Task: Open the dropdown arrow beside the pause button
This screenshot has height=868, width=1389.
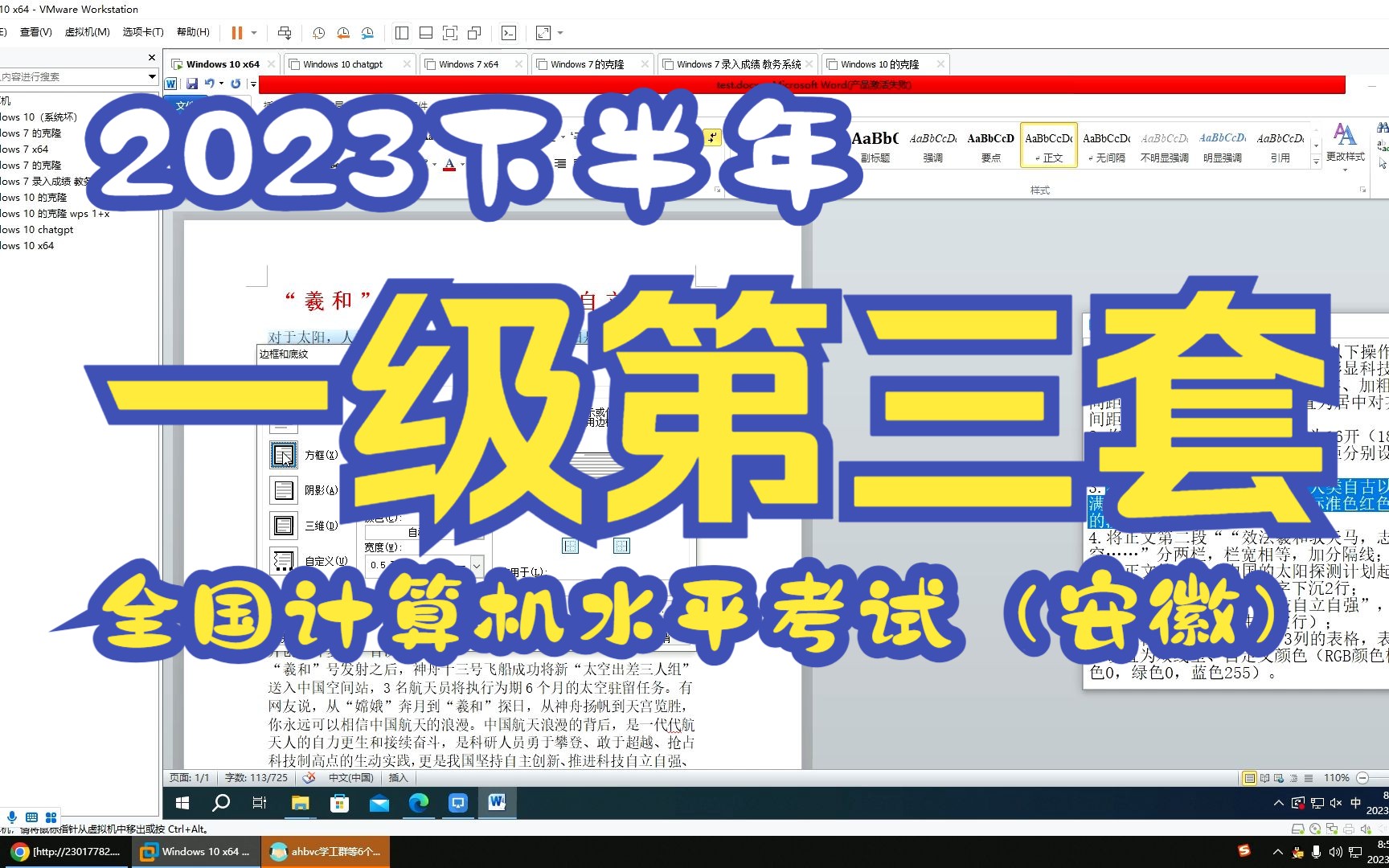Action: [254, 33]
